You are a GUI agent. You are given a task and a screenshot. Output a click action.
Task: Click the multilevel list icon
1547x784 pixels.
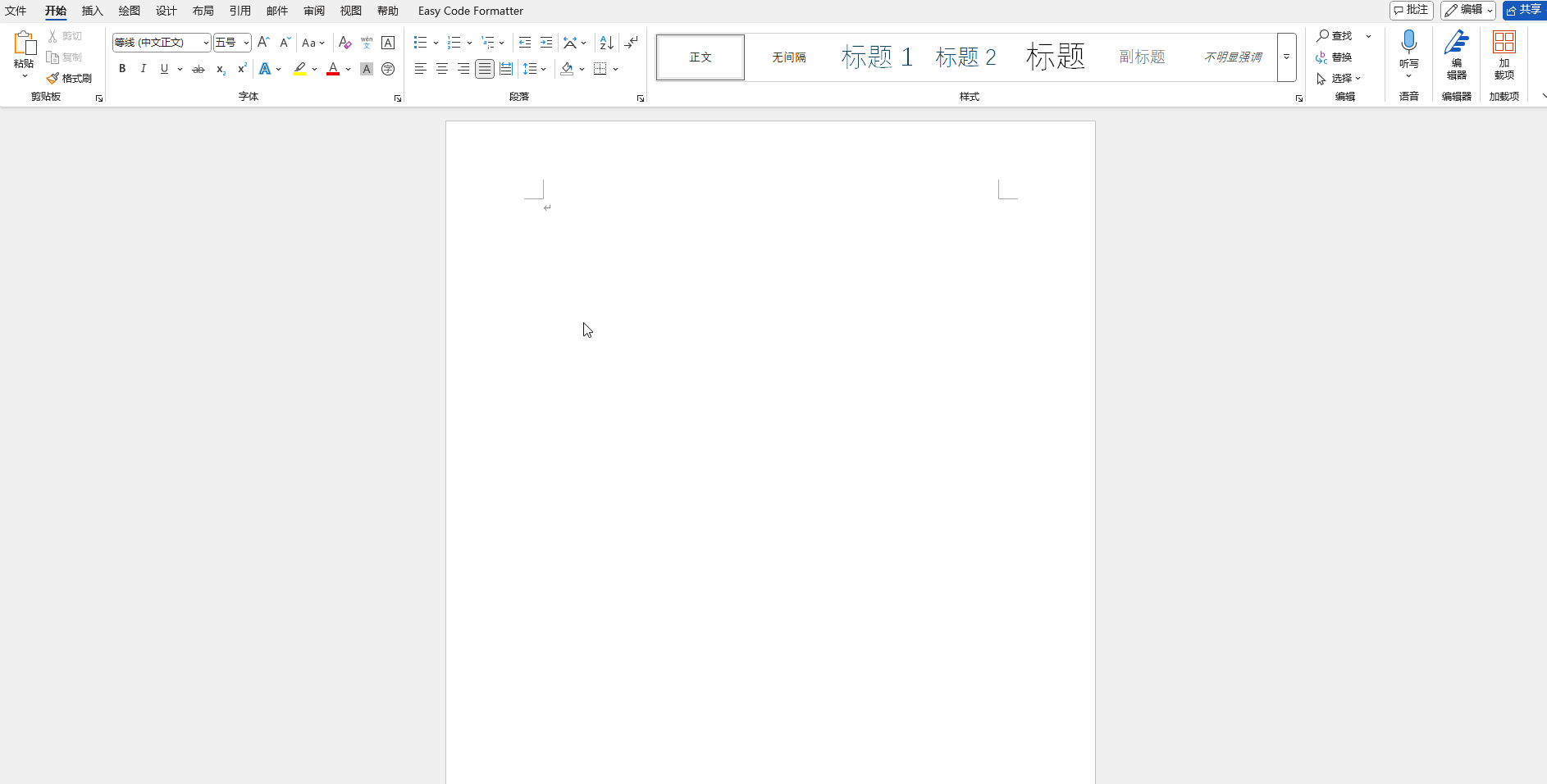[x=488, y=43]
